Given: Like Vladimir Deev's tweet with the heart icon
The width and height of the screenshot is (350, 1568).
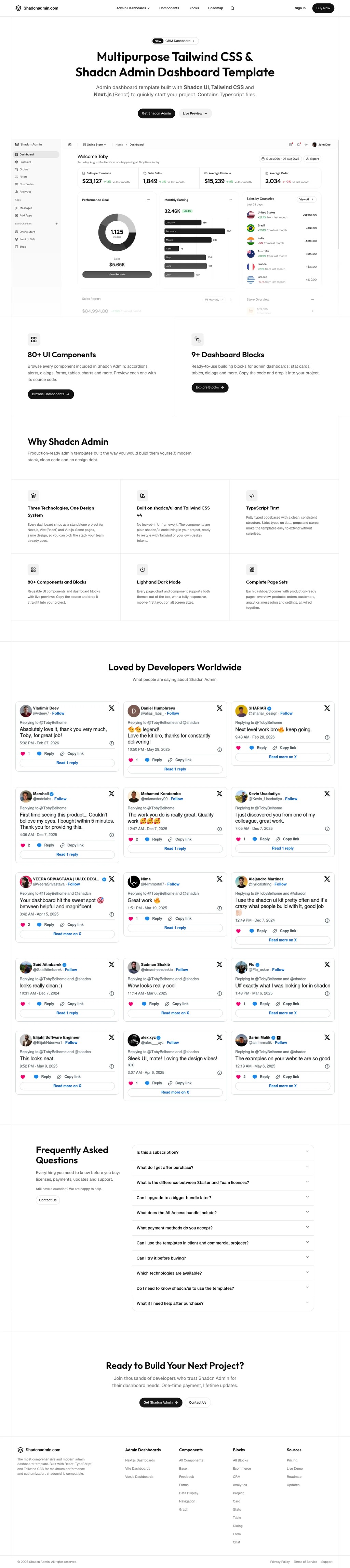Looking at the screenshot, I should coord(23,754).
